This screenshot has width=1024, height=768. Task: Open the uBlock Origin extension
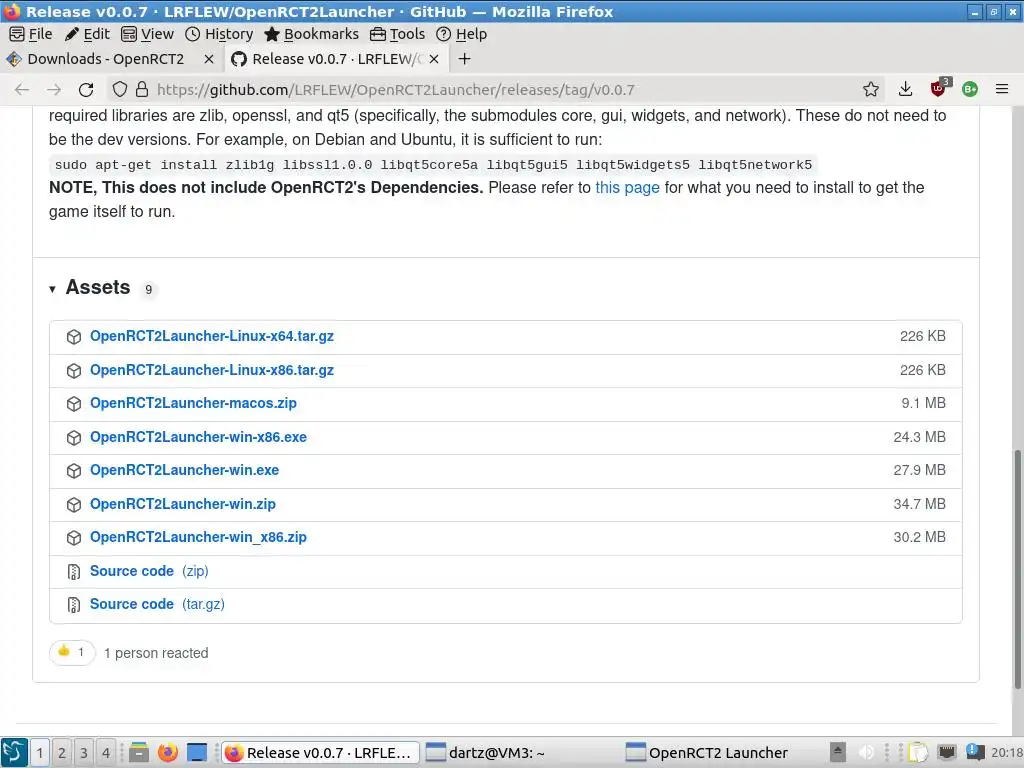point(939,88)
